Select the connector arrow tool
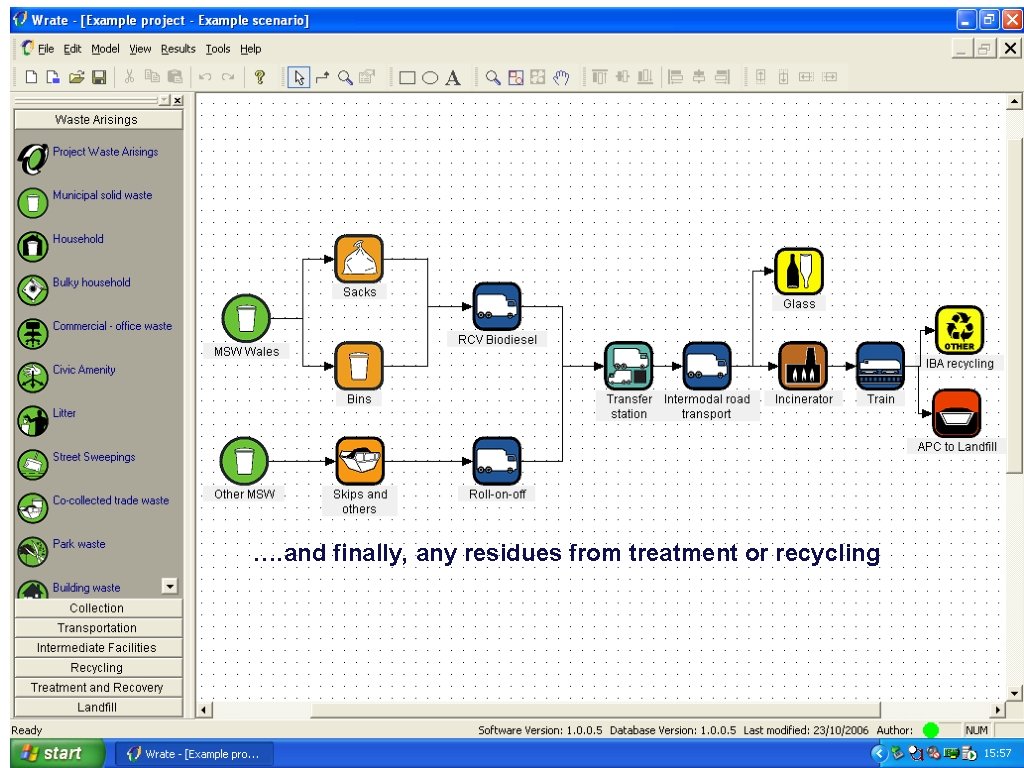Viewport: 1024px width, 768px height. [x=320, y=76]
